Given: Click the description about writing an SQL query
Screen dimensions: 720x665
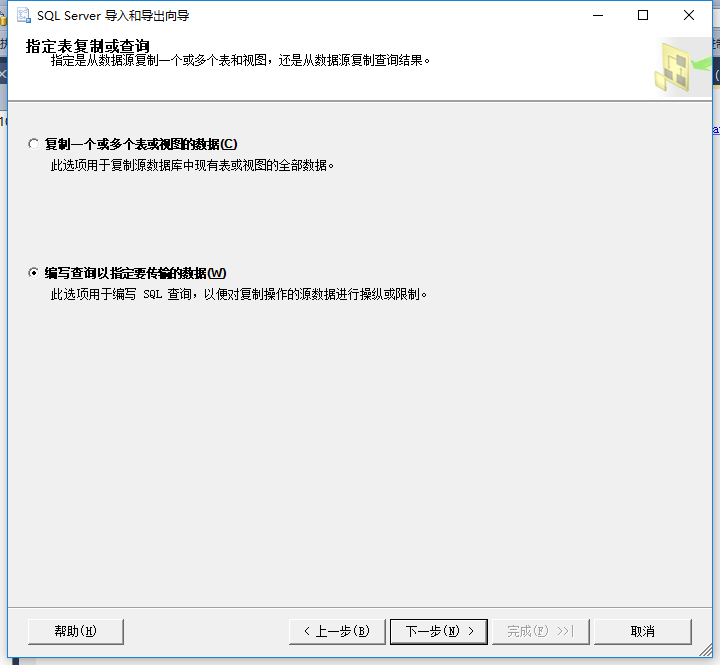Looking at the screenshot, I should pyautogui.click(x=239, y=294).
